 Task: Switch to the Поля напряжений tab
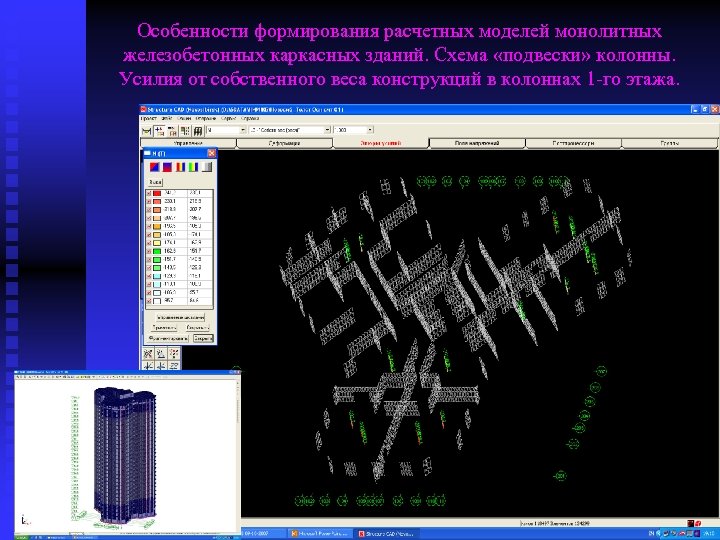(477, 143)
